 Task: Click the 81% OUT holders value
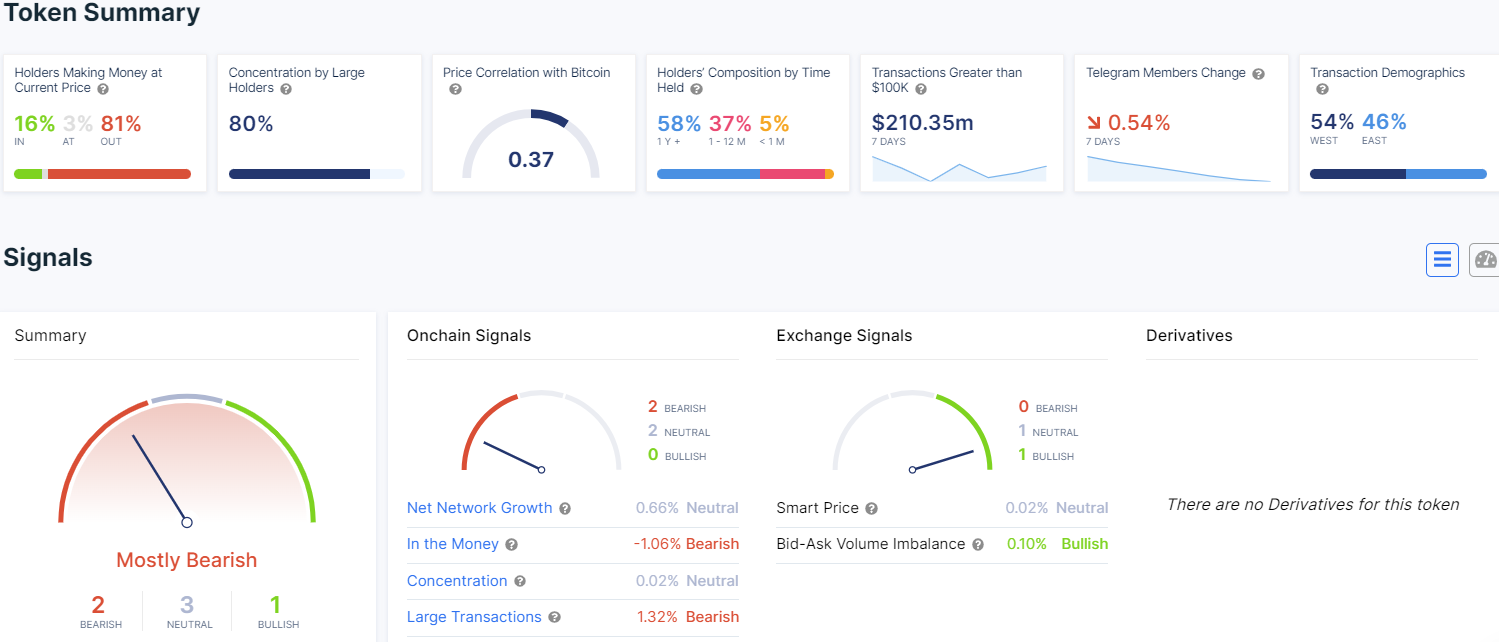click(x=121, y=124)
